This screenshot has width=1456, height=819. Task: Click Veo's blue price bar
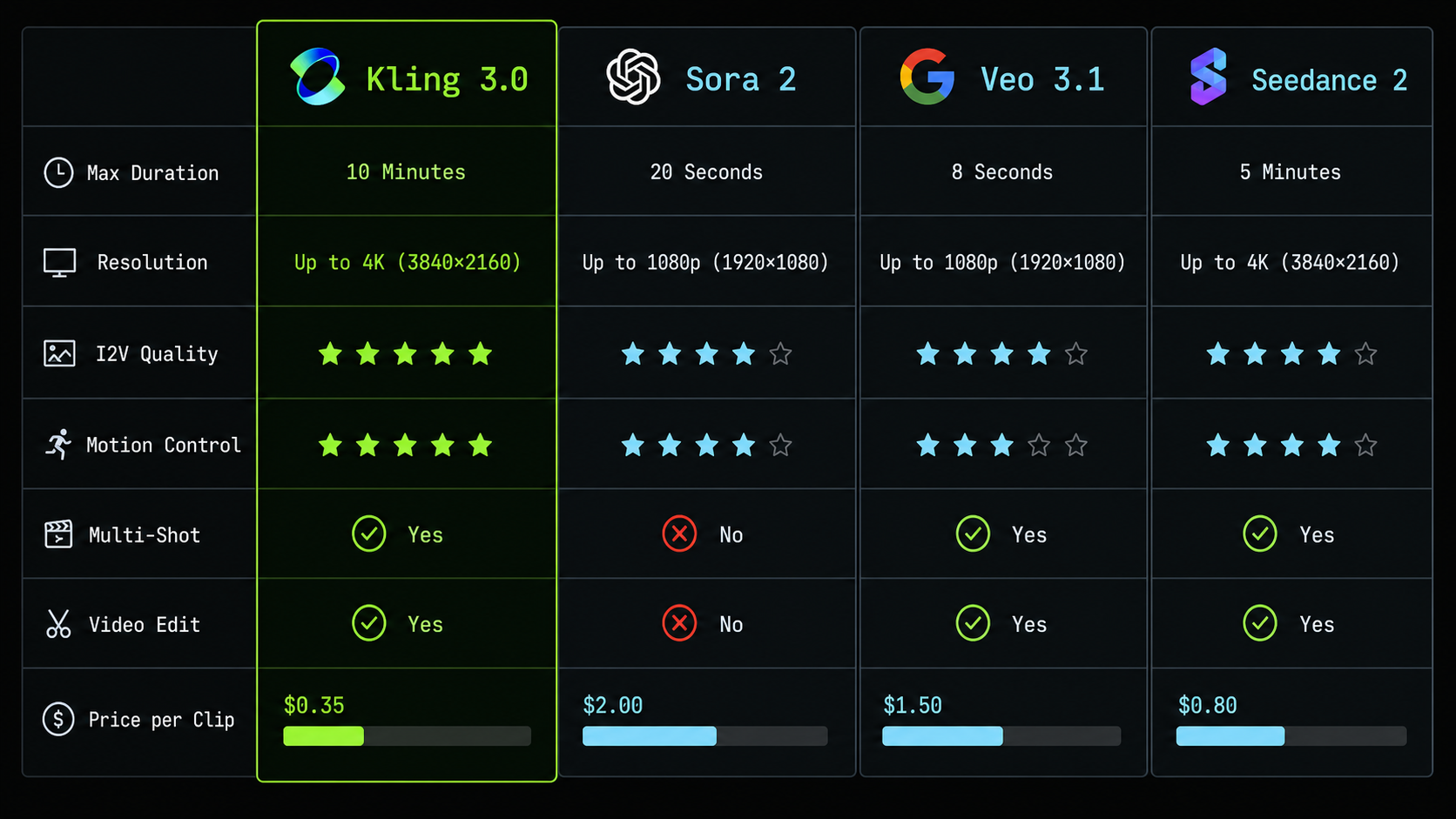942,736
